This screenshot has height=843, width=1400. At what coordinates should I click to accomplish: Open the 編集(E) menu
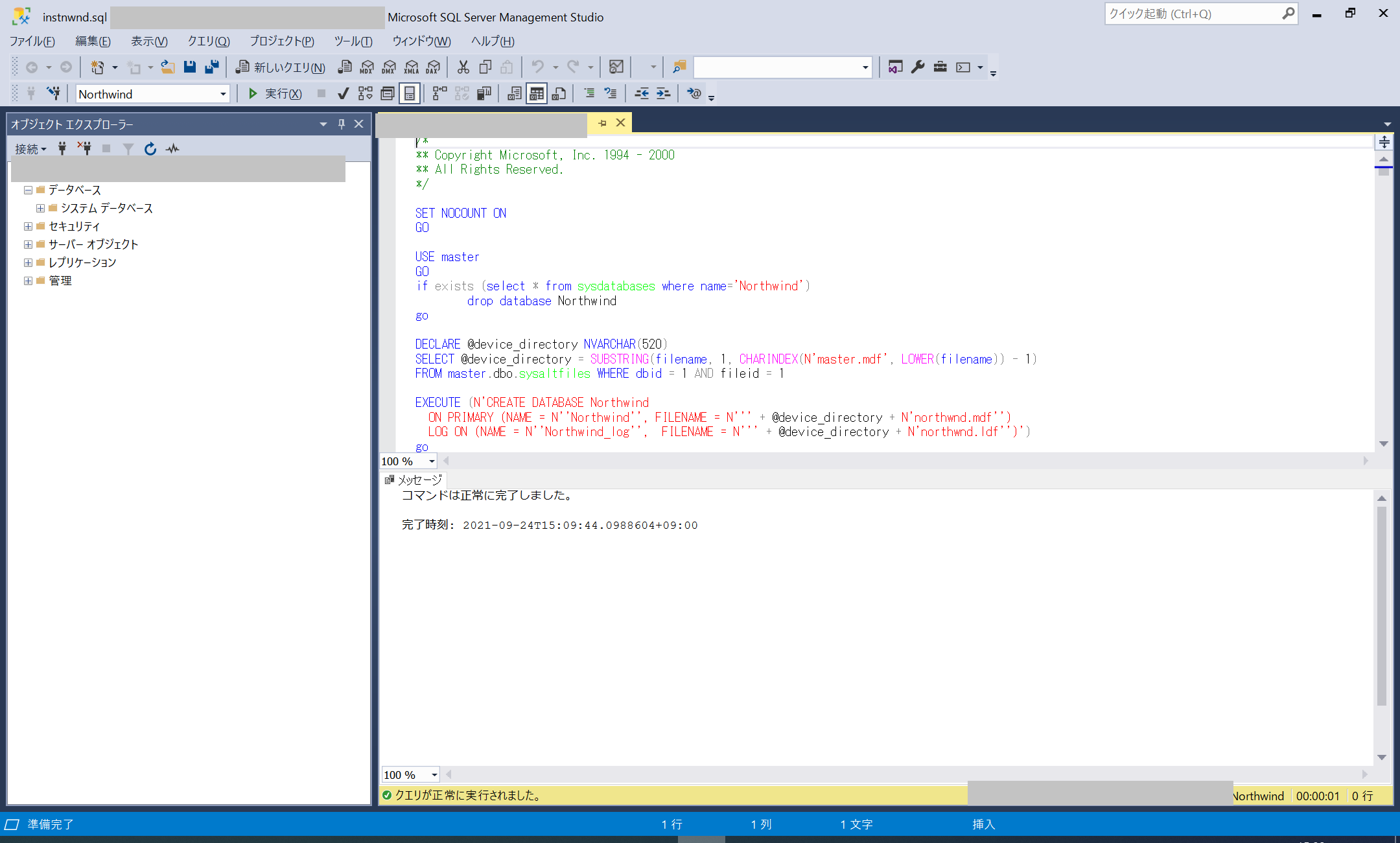[93, 41]
